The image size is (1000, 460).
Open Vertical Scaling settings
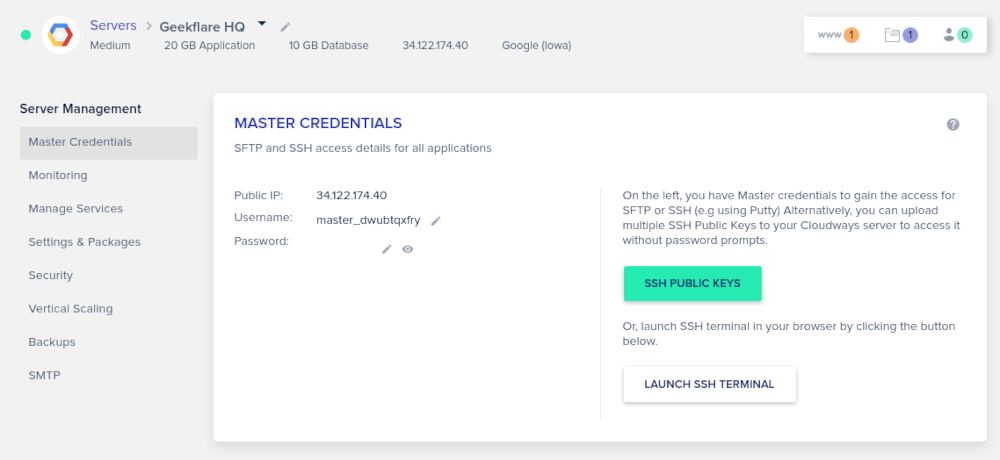[x=71, y=309]
